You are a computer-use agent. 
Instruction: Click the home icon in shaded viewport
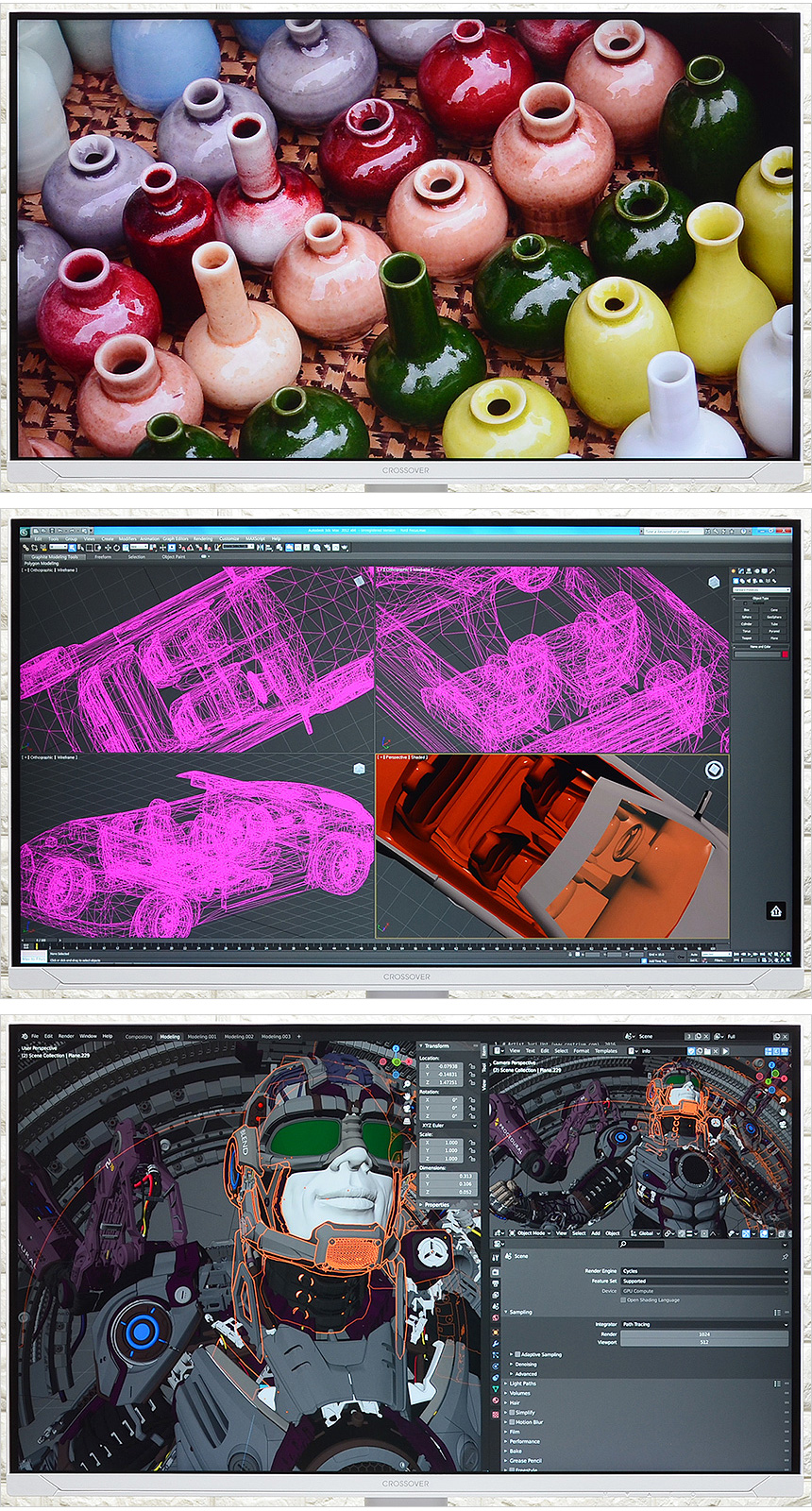point(775,911)
